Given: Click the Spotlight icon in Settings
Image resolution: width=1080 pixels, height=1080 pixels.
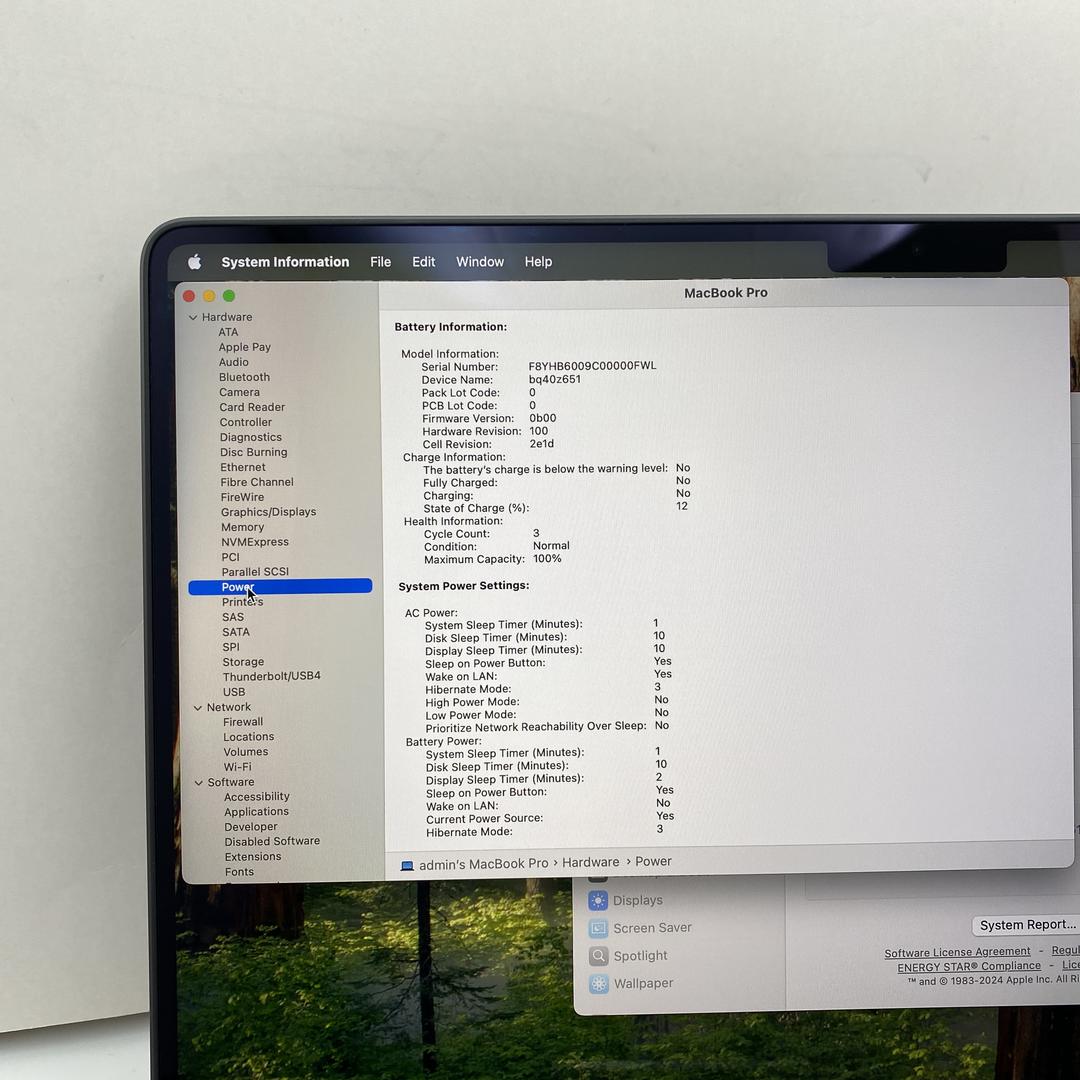Looking at the screenshot, I should 599,956.
